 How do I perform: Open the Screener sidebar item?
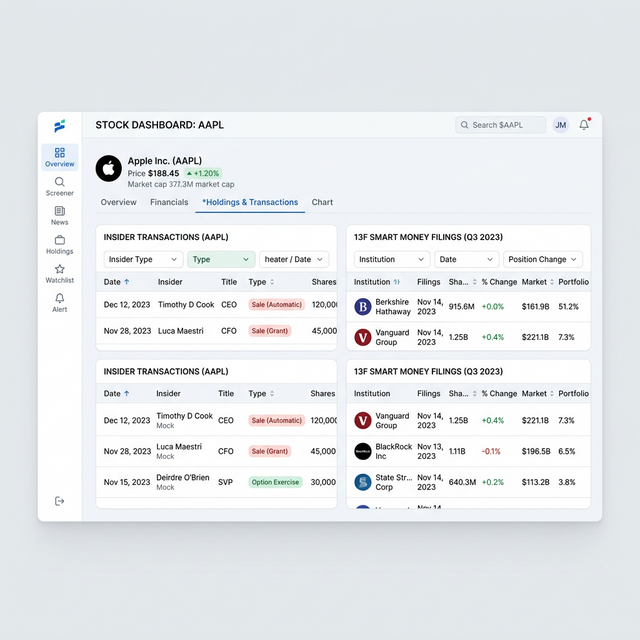click(60, 187)
